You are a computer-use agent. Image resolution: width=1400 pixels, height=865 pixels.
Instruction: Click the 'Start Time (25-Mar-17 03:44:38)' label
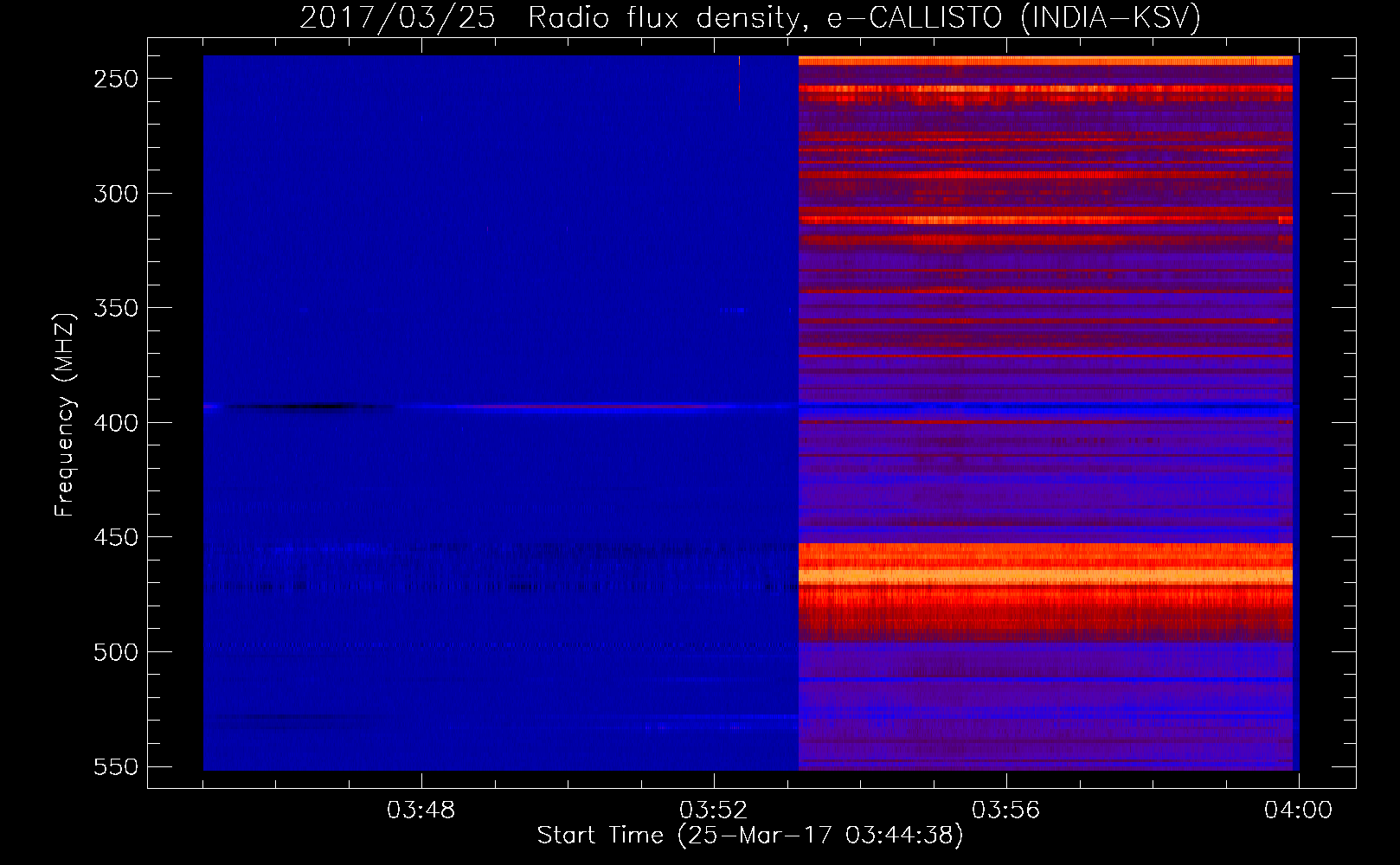[750, 836]
